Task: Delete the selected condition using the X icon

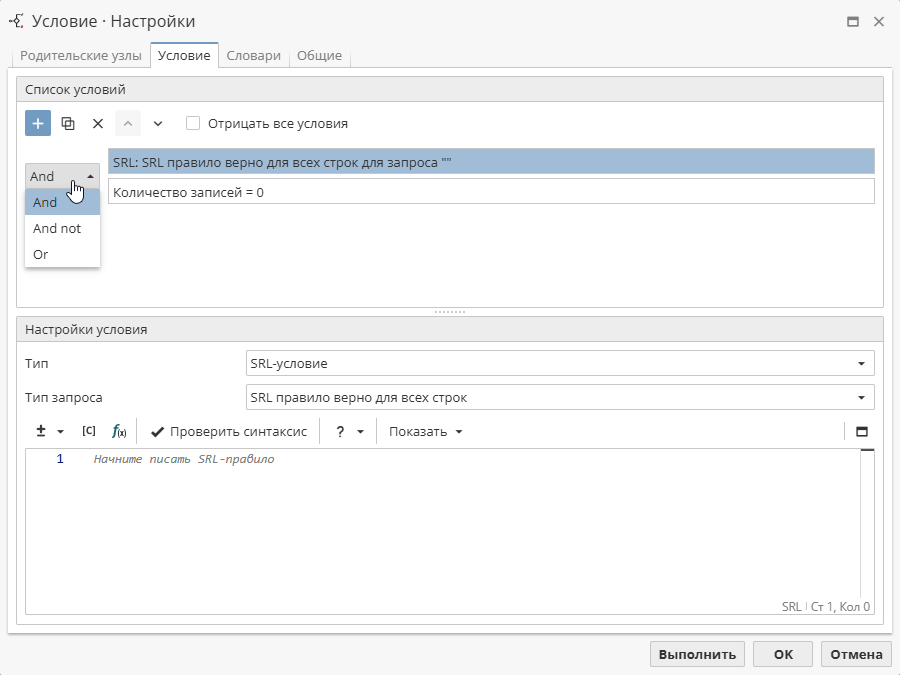Action: [x=97, y=122]
